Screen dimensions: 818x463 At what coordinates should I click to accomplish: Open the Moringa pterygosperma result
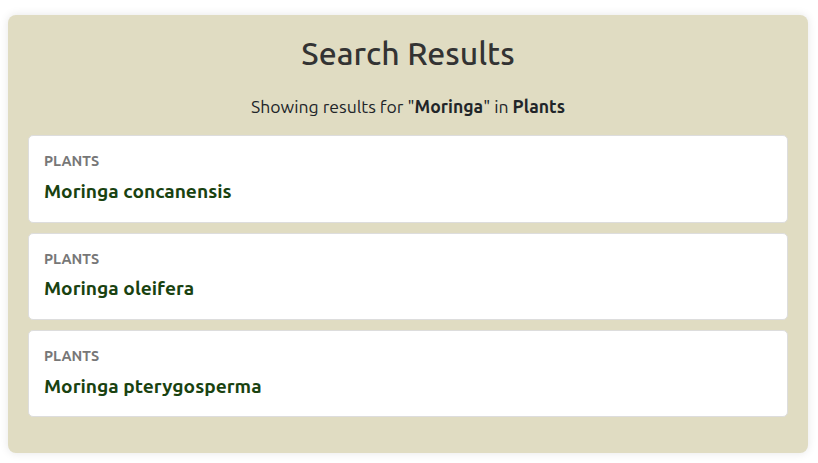[x=153, y=386]
